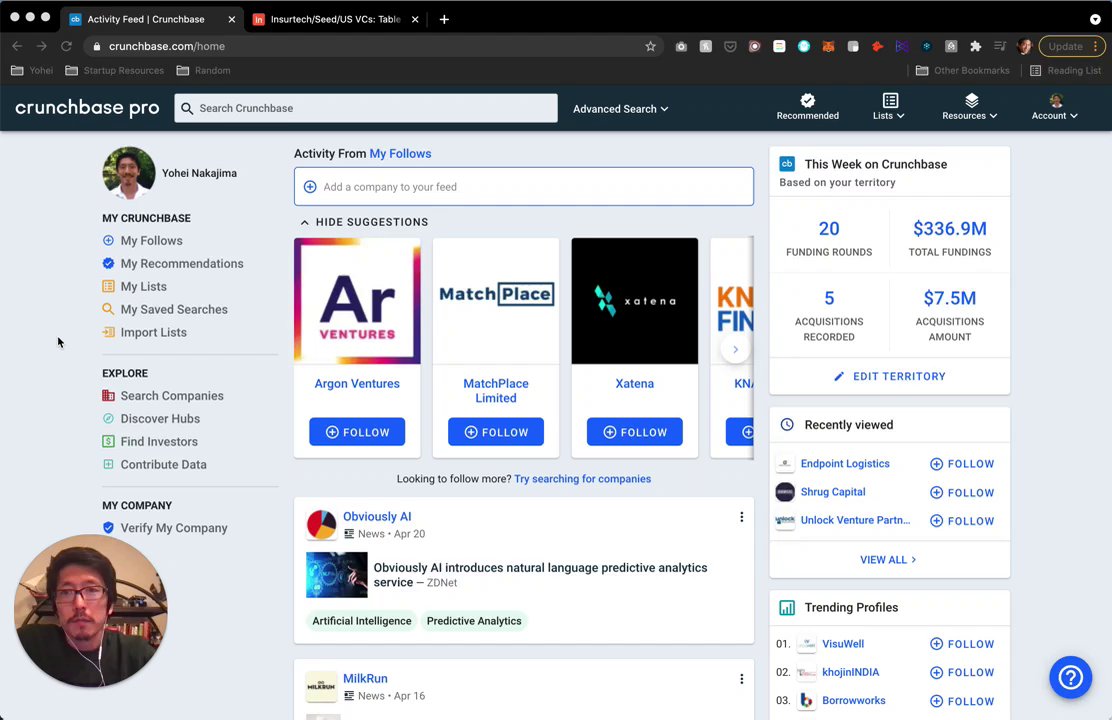Screen dimensions: 1112x720
Task: Open the VisuWell trending profile
Action: (x=843, y=644)
